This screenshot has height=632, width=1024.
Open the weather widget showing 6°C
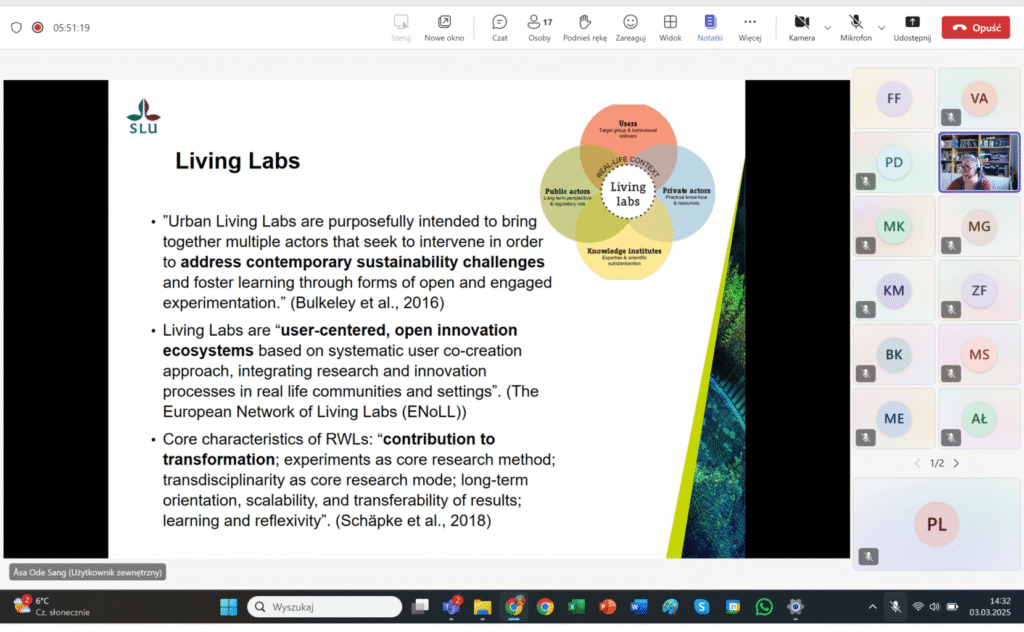click(52, 607)
